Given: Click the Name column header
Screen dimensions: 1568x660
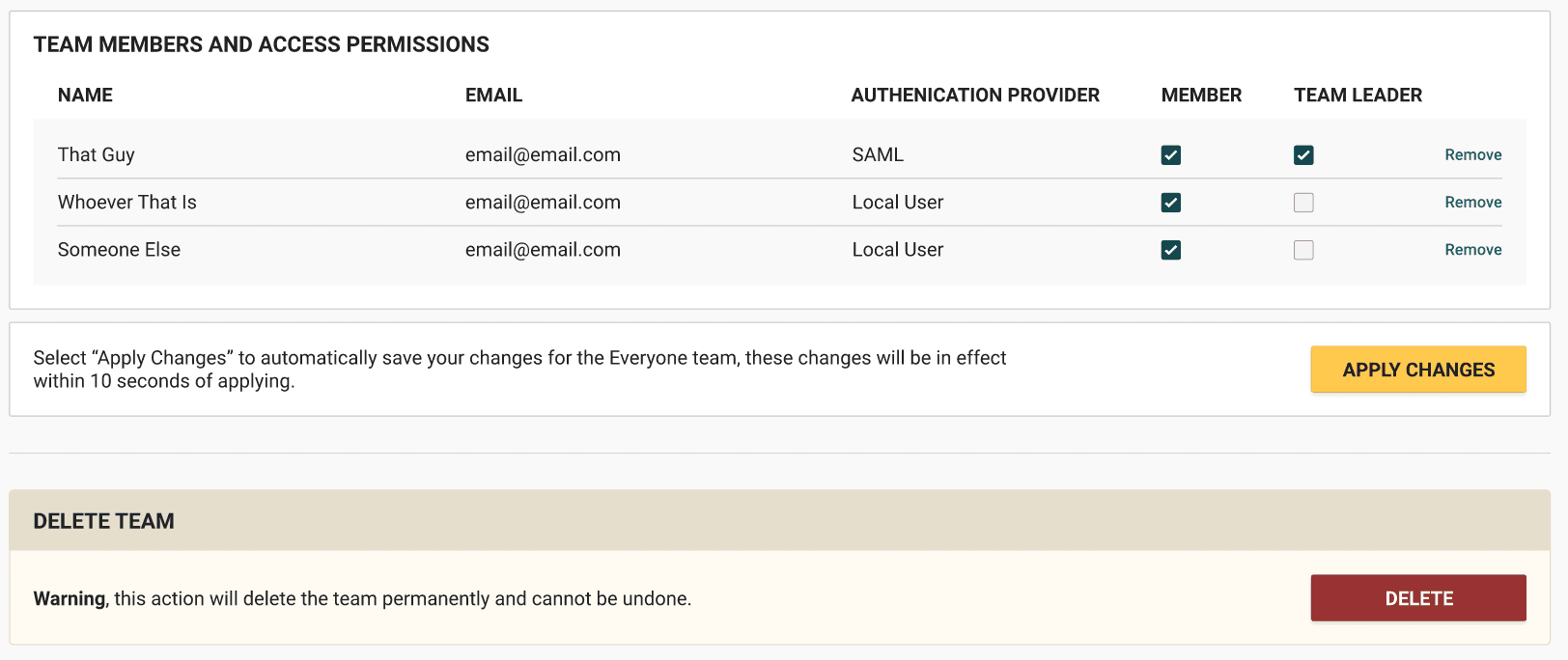Looking at the screenshot, I should (x=85, y=95).
